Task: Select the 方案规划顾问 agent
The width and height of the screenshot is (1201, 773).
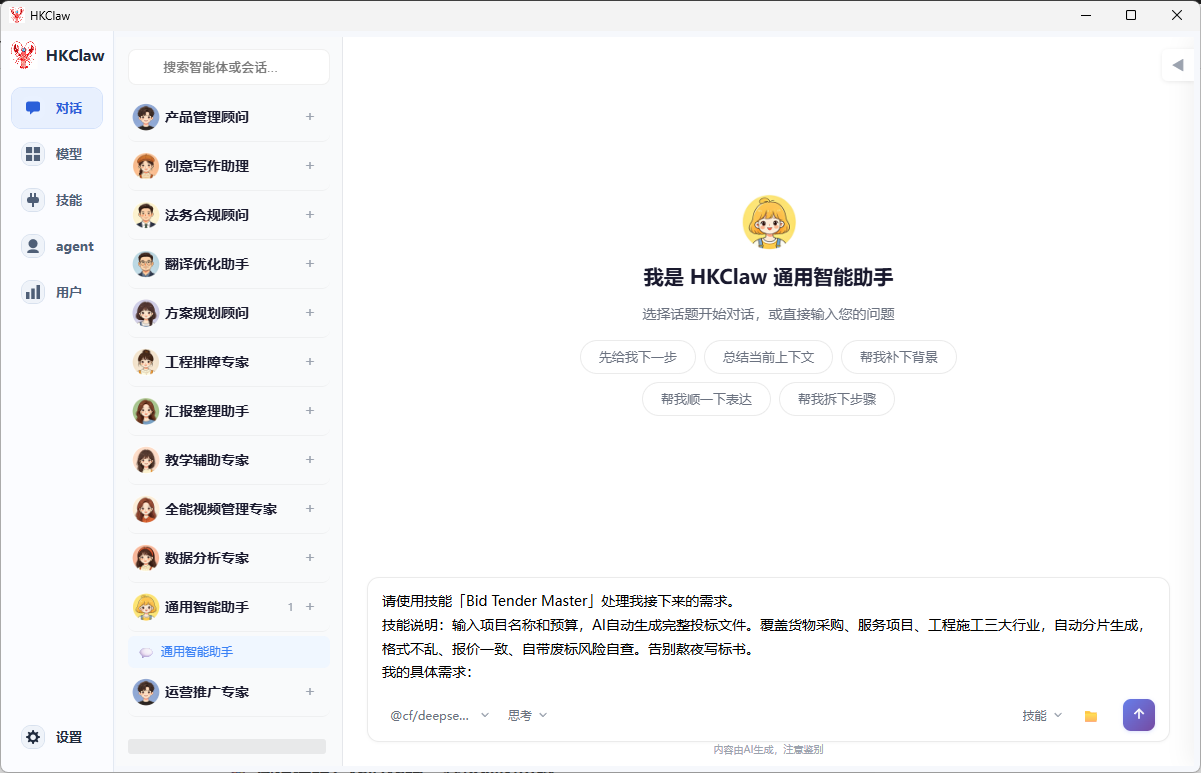Action: click(228, 313)
